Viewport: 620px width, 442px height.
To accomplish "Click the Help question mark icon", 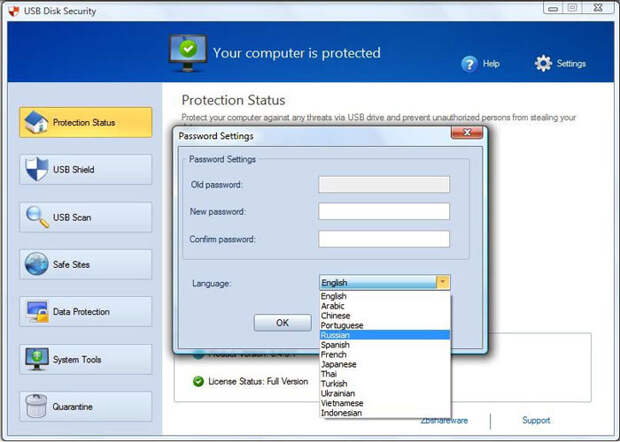I will (x=469, y=64).
